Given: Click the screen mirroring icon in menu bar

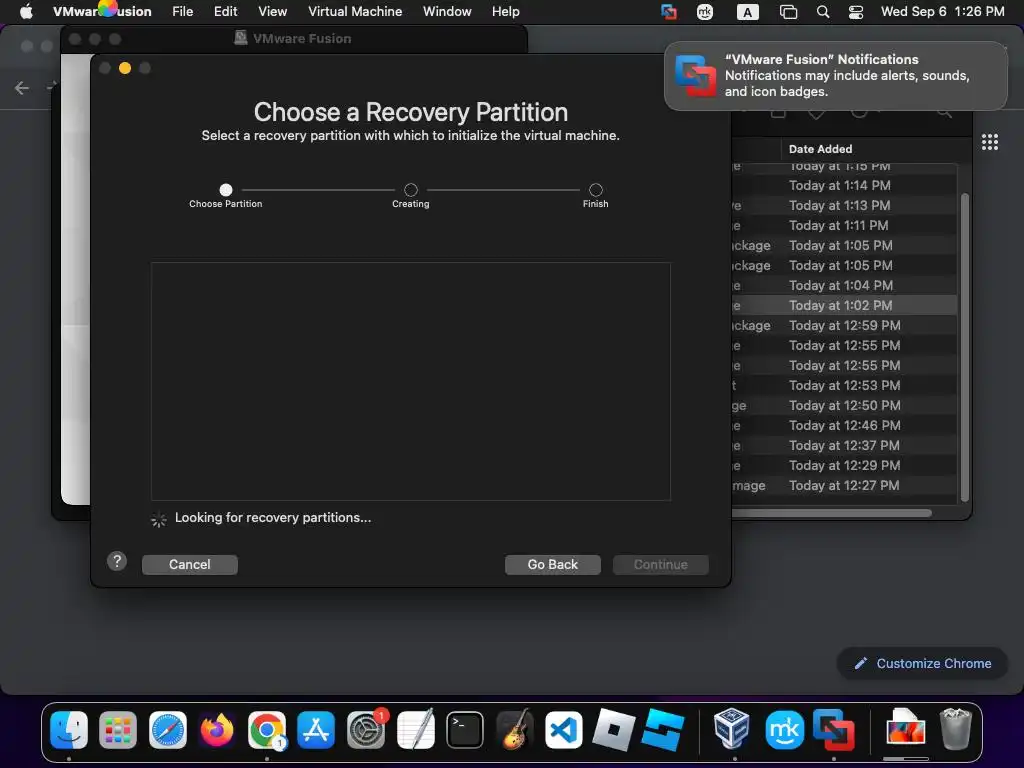Looking at the screenshot, I should point(788,12).
